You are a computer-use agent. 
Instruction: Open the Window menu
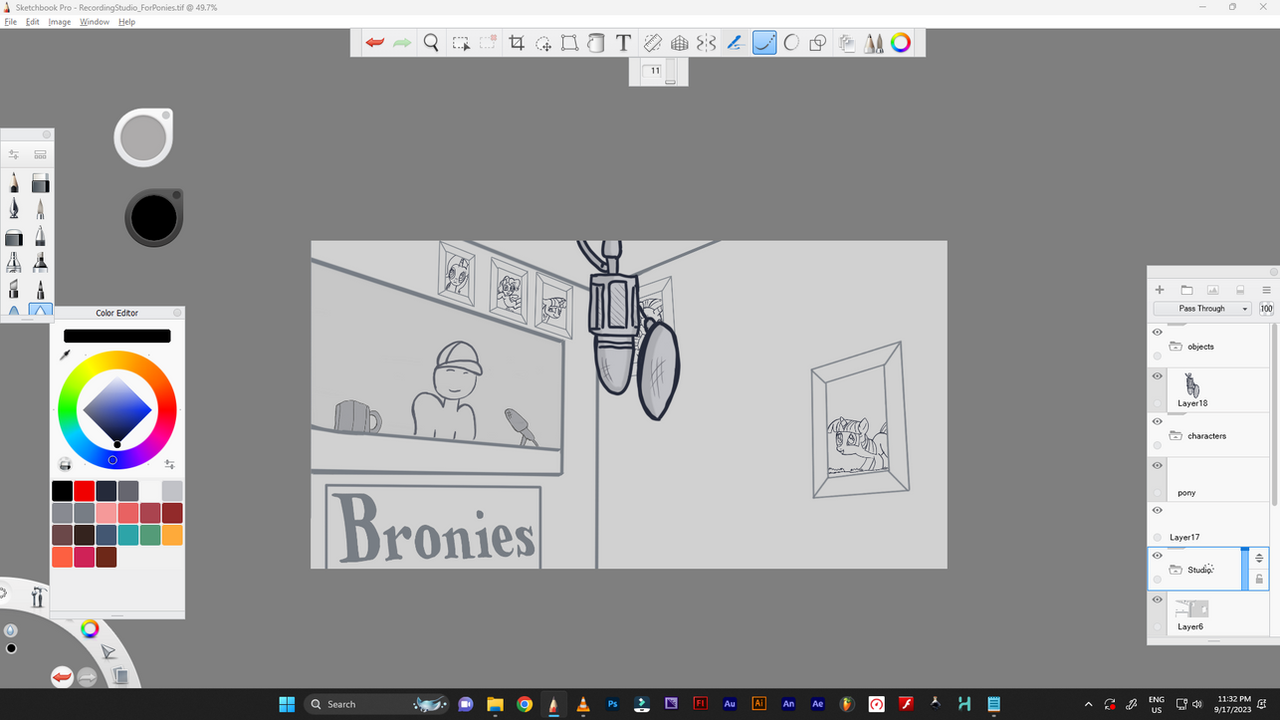95,21
